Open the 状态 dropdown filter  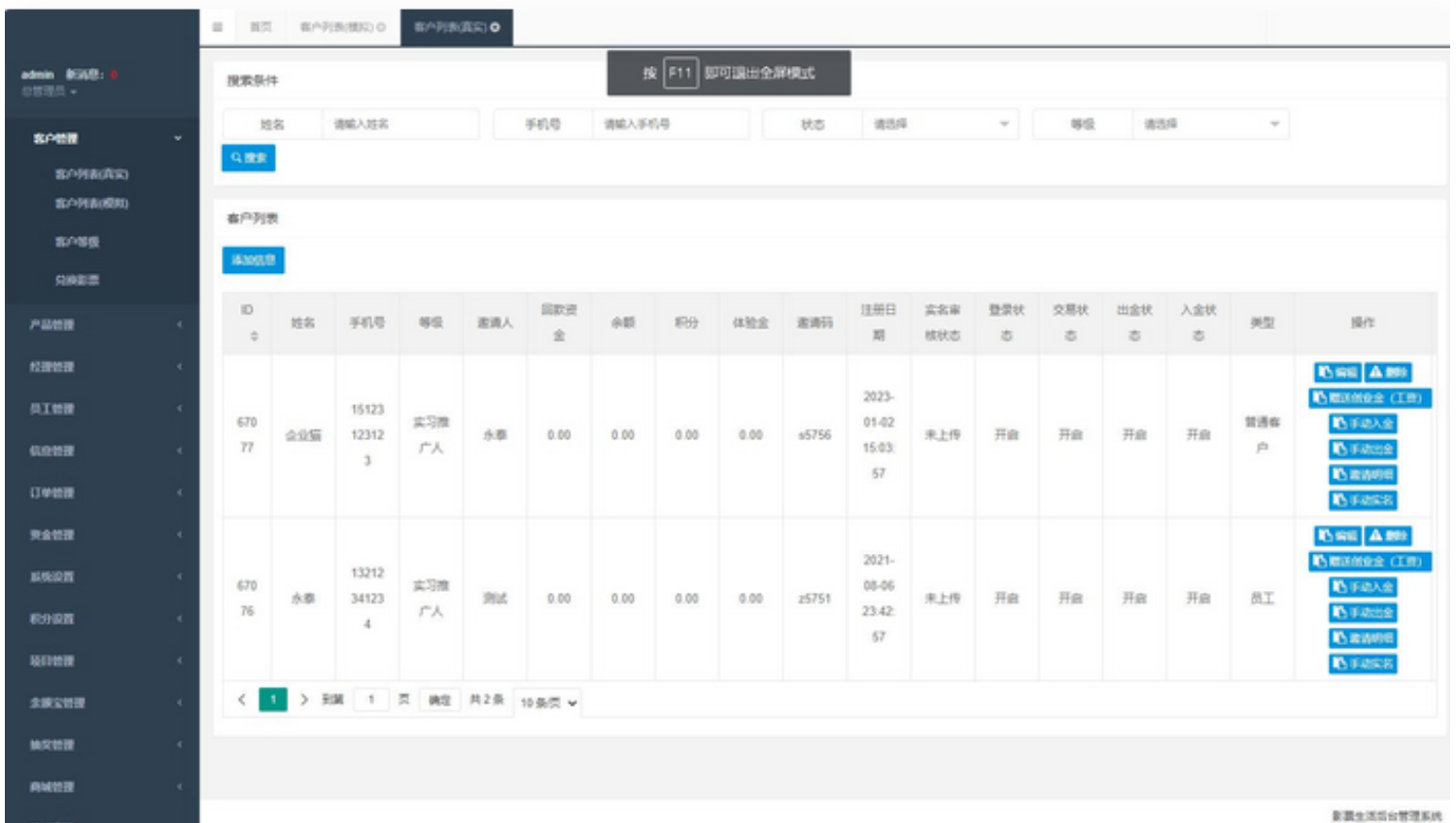click(940, 124)
